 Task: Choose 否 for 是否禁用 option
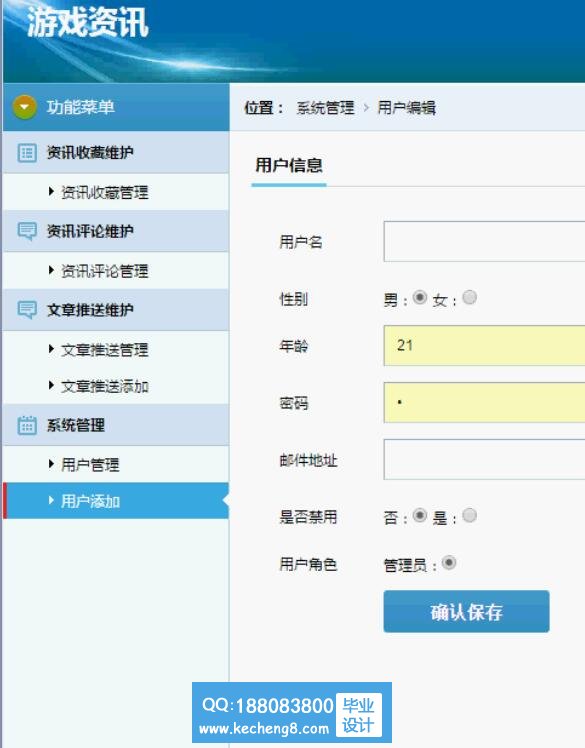tap(420, 515)
